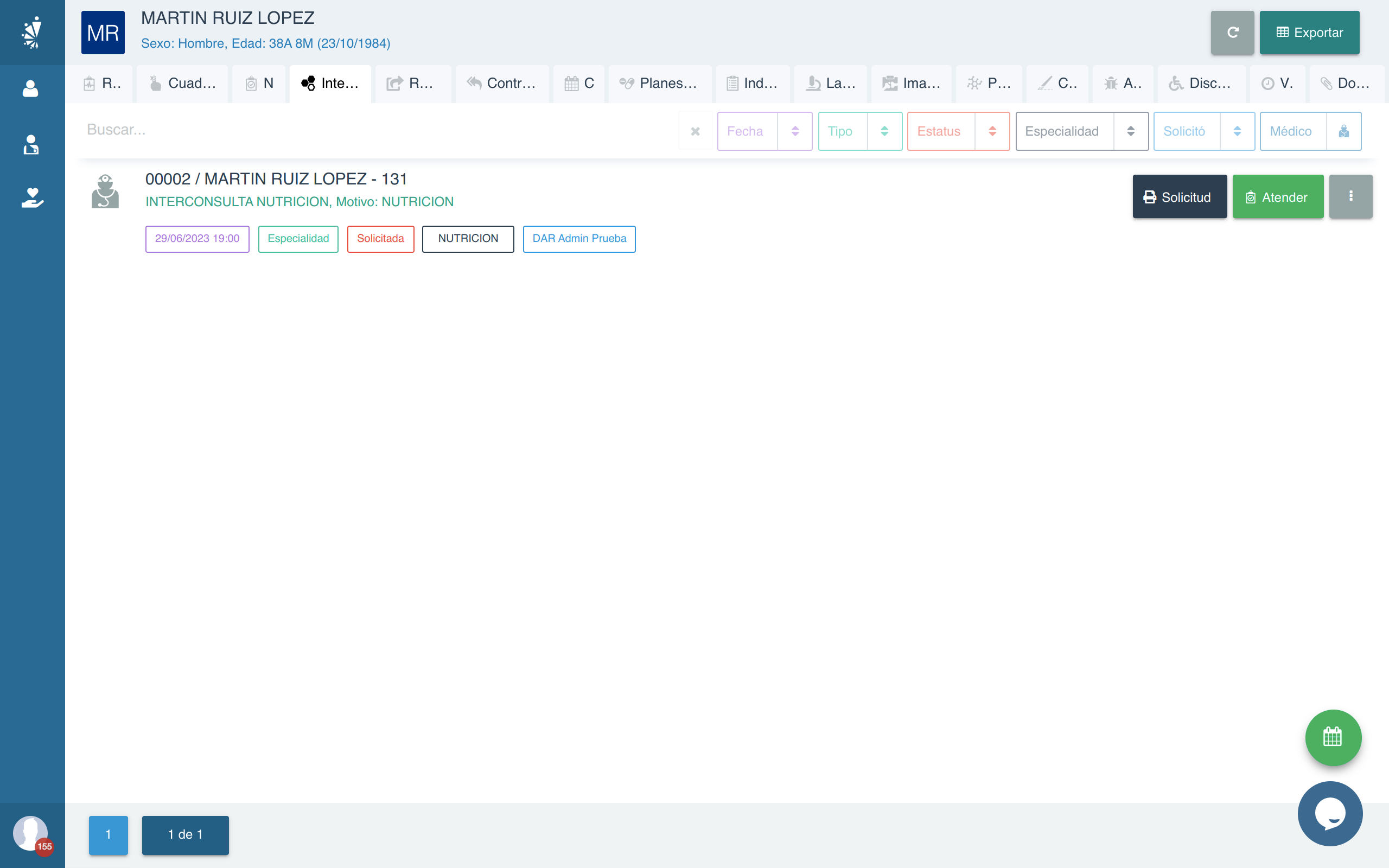This screenshot has width=1389, height=868.
Task: Click the Sexo: Hombre, Edad details line
Action: (265, 43)
